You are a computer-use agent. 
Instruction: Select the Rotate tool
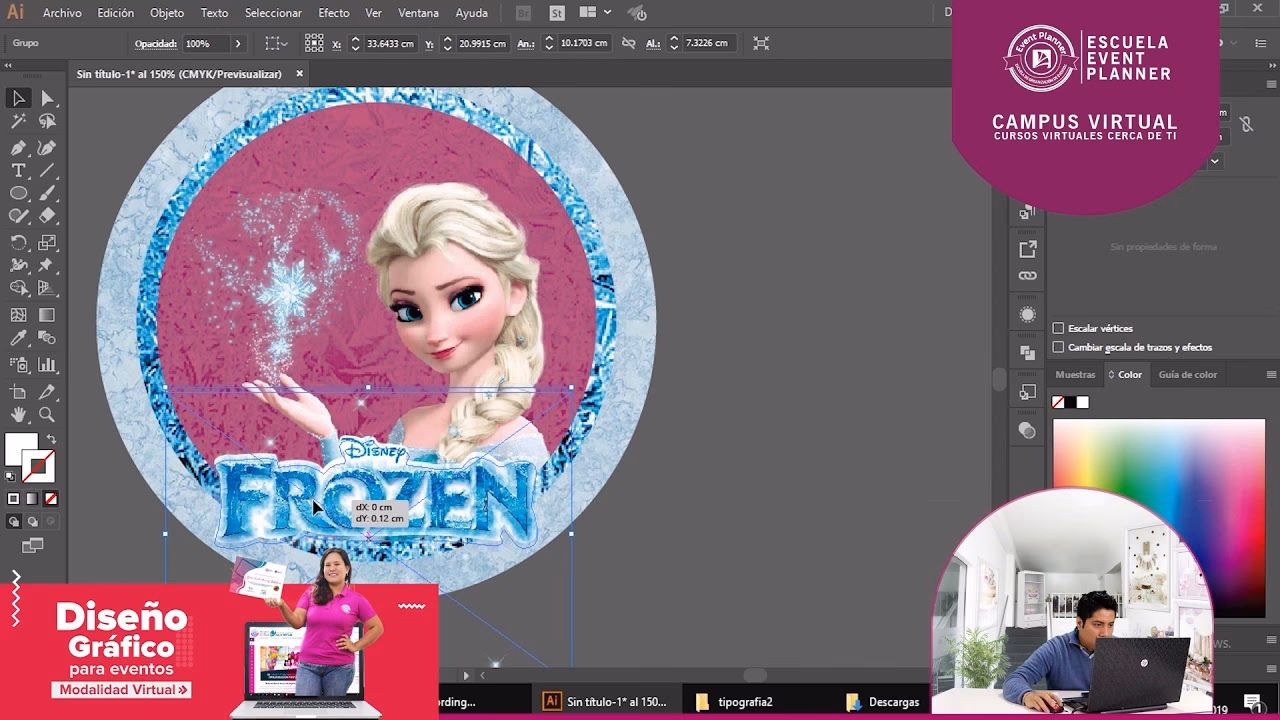[x=19, y=243]
